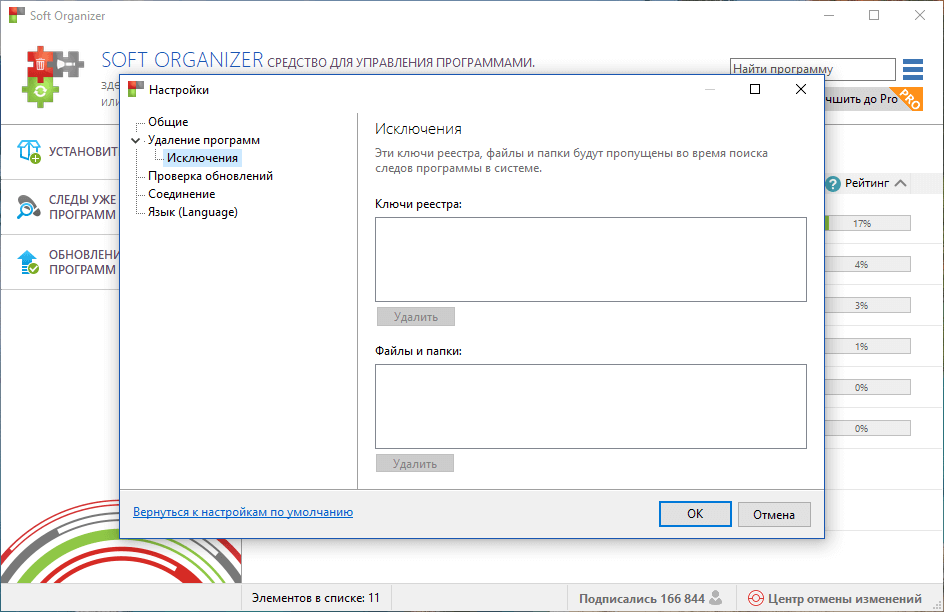Open the ОБНОВЛЕНИЯ ПРОГРАММ section
This screenshot has width=944, height=612.
[x=61, y=262]
